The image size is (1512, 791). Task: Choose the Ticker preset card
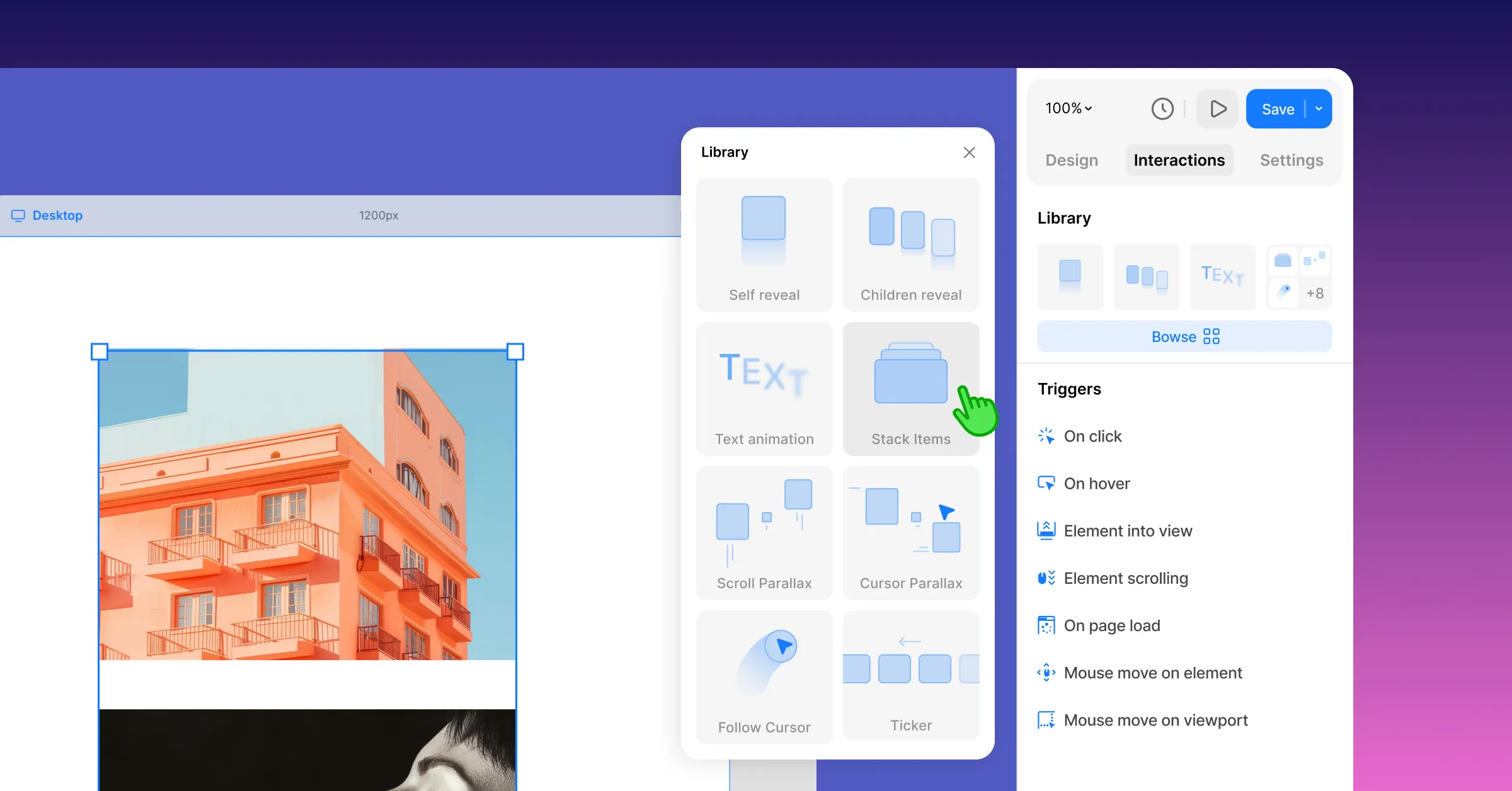pyautogui.click(x=911, y=675)
